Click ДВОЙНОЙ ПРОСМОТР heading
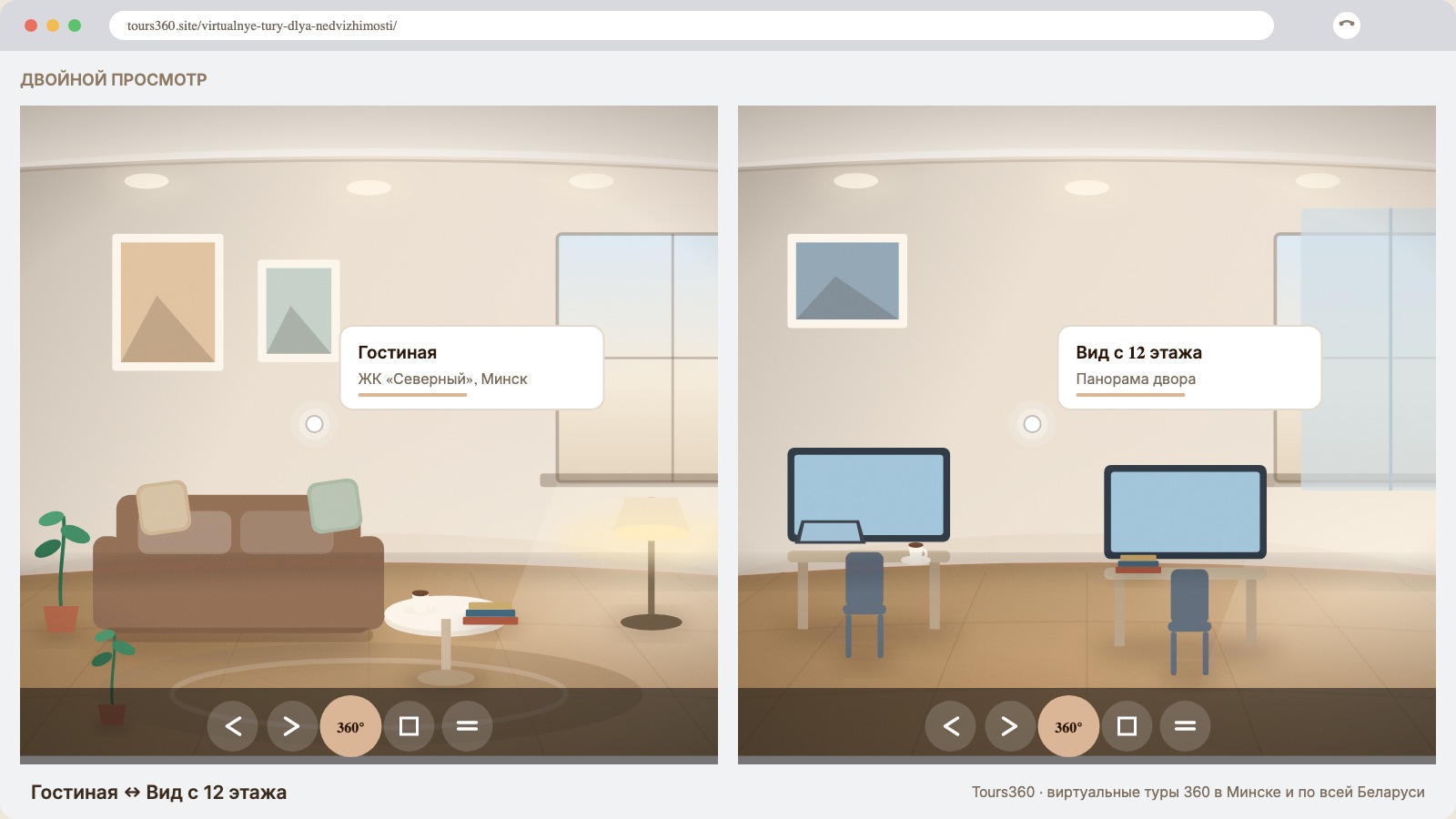 click(x=114, y=79)
